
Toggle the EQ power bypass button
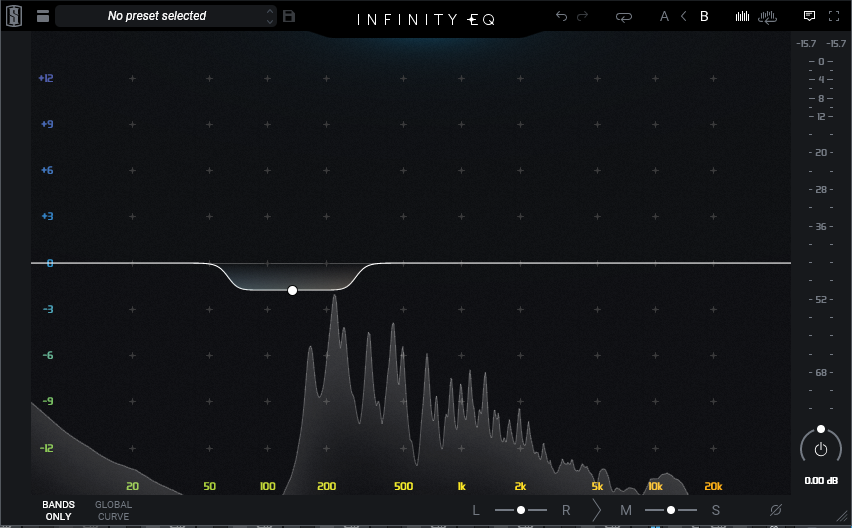coord(820,450)
